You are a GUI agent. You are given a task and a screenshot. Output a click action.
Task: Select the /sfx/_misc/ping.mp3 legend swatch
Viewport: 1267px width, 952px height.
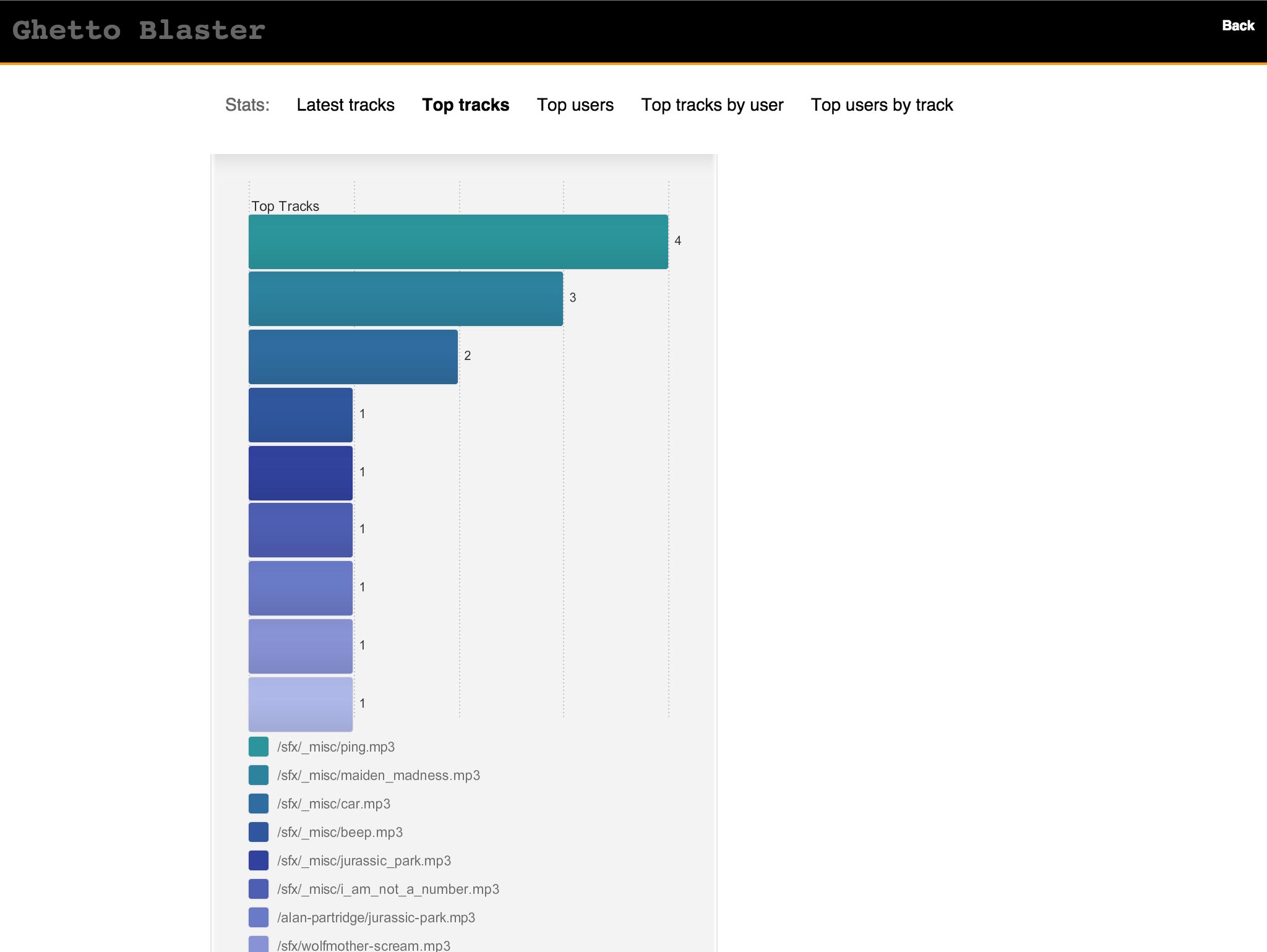point(257,747)
